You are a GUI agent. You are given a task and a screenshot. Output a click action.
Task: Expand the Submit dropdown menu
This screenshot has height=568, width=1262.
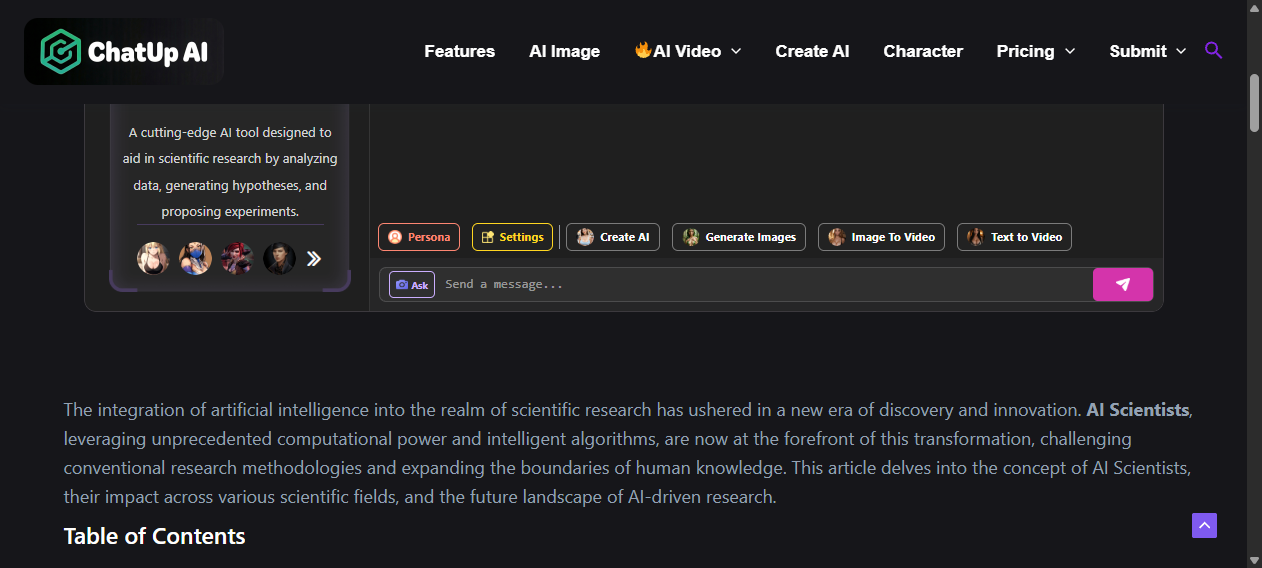1148,51
